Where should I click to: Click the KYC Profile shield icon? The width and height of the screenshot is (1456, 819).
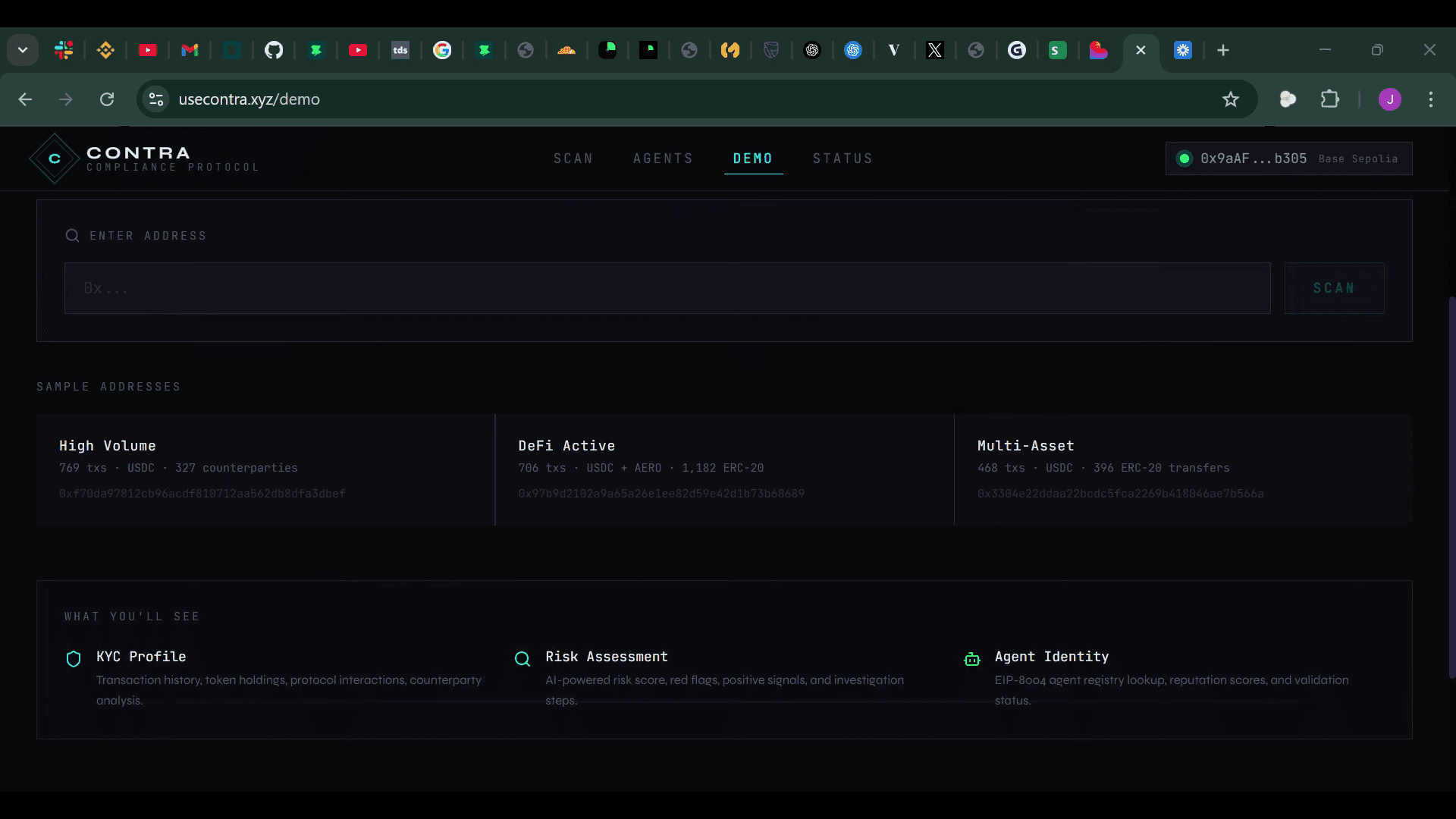[x=74, y=659]
